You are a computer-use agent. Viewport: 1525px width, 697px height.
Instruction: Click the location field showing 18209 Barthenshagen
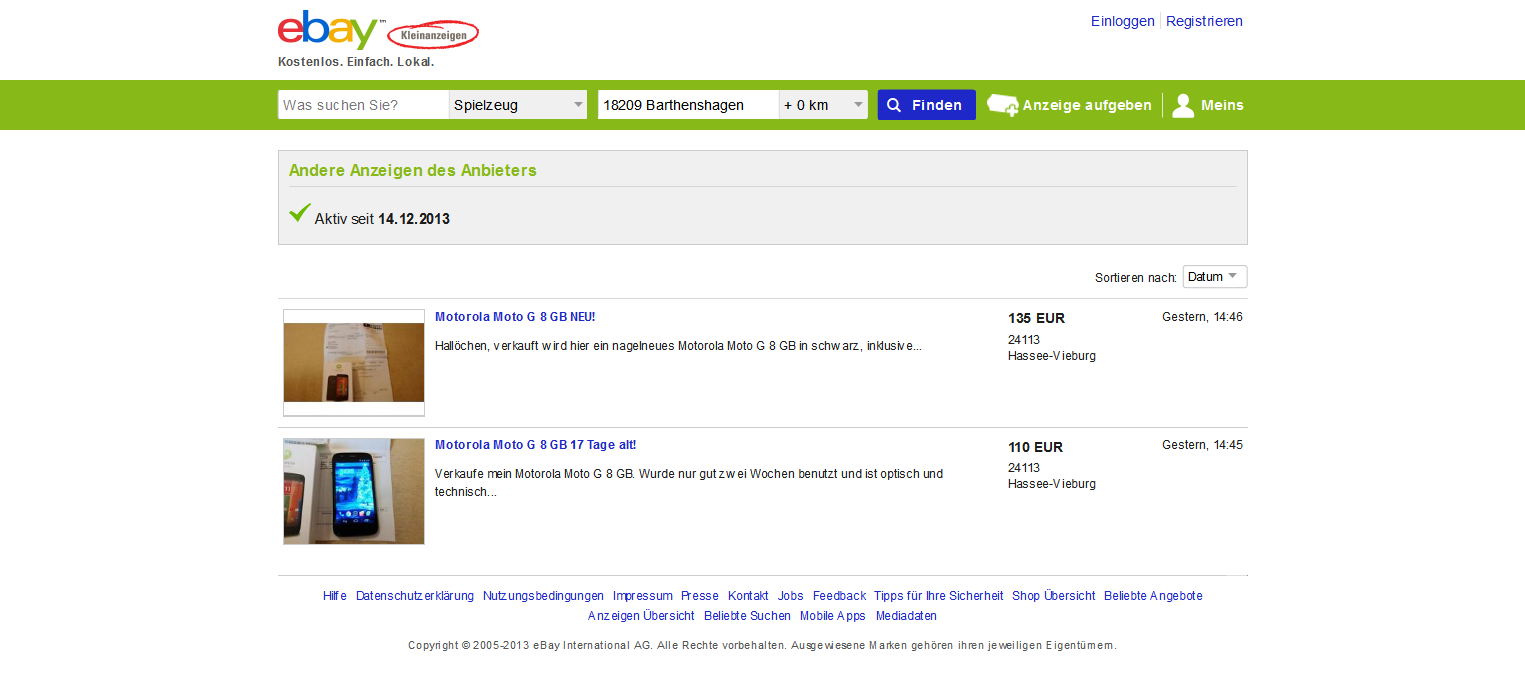[689, 105]
